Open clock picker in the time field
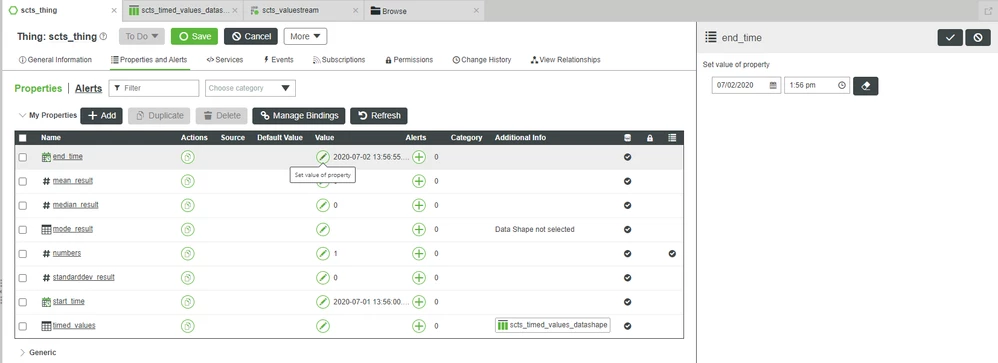The width and height of the screenshot is (998, 363). [841, 85]
